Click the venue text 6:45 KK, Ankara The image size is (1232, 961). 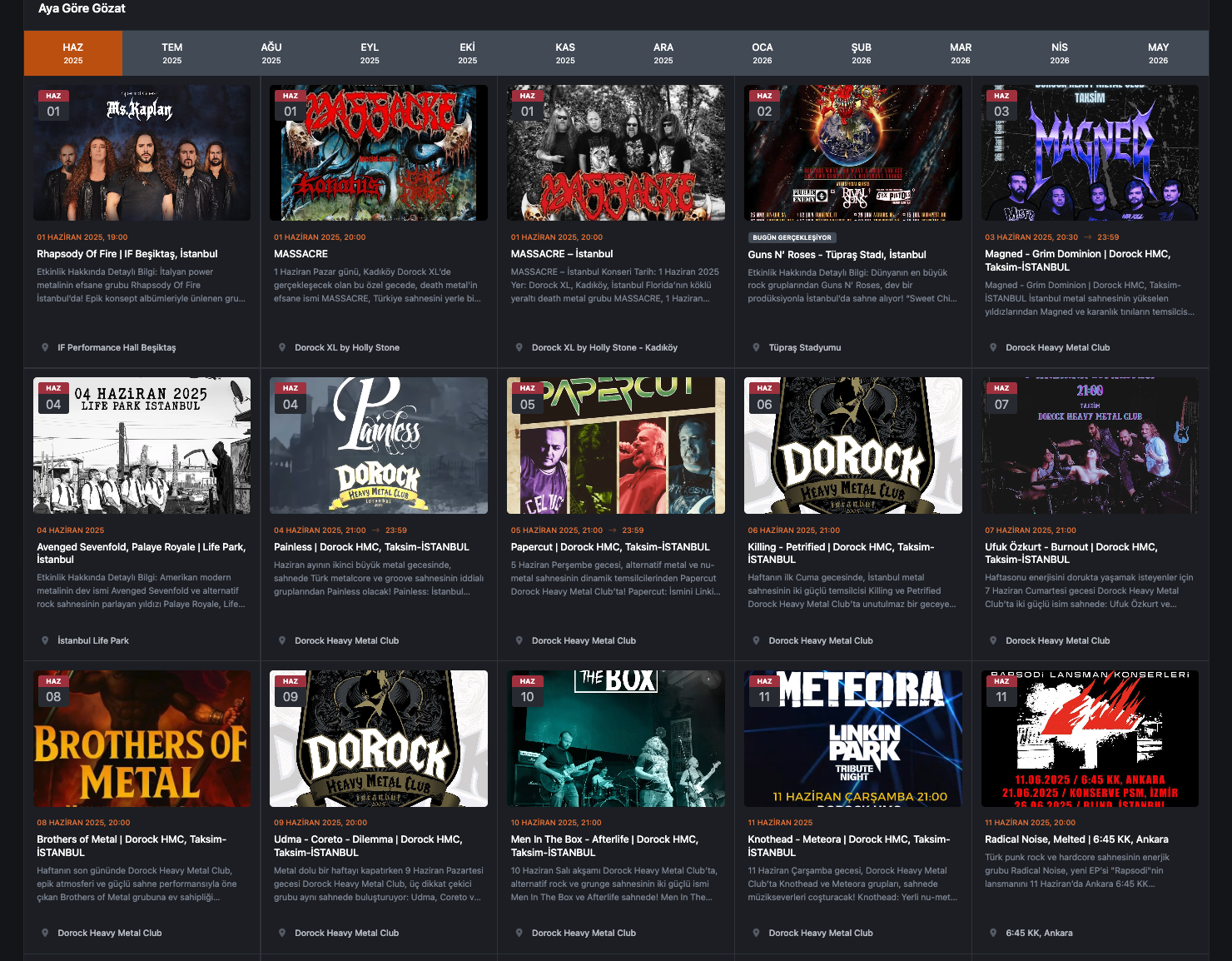[1039, 933]
